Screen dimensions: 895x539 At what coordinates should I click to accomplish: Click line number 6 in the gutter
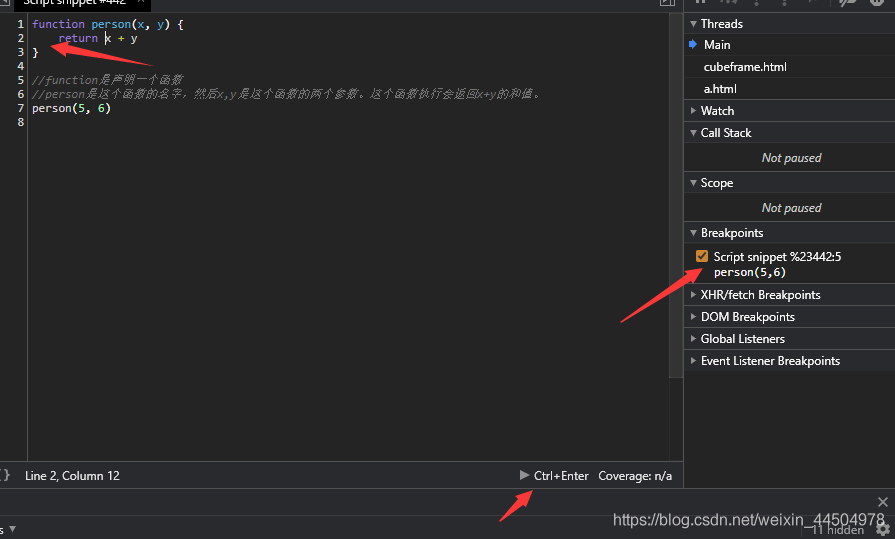tap(21, 94)
